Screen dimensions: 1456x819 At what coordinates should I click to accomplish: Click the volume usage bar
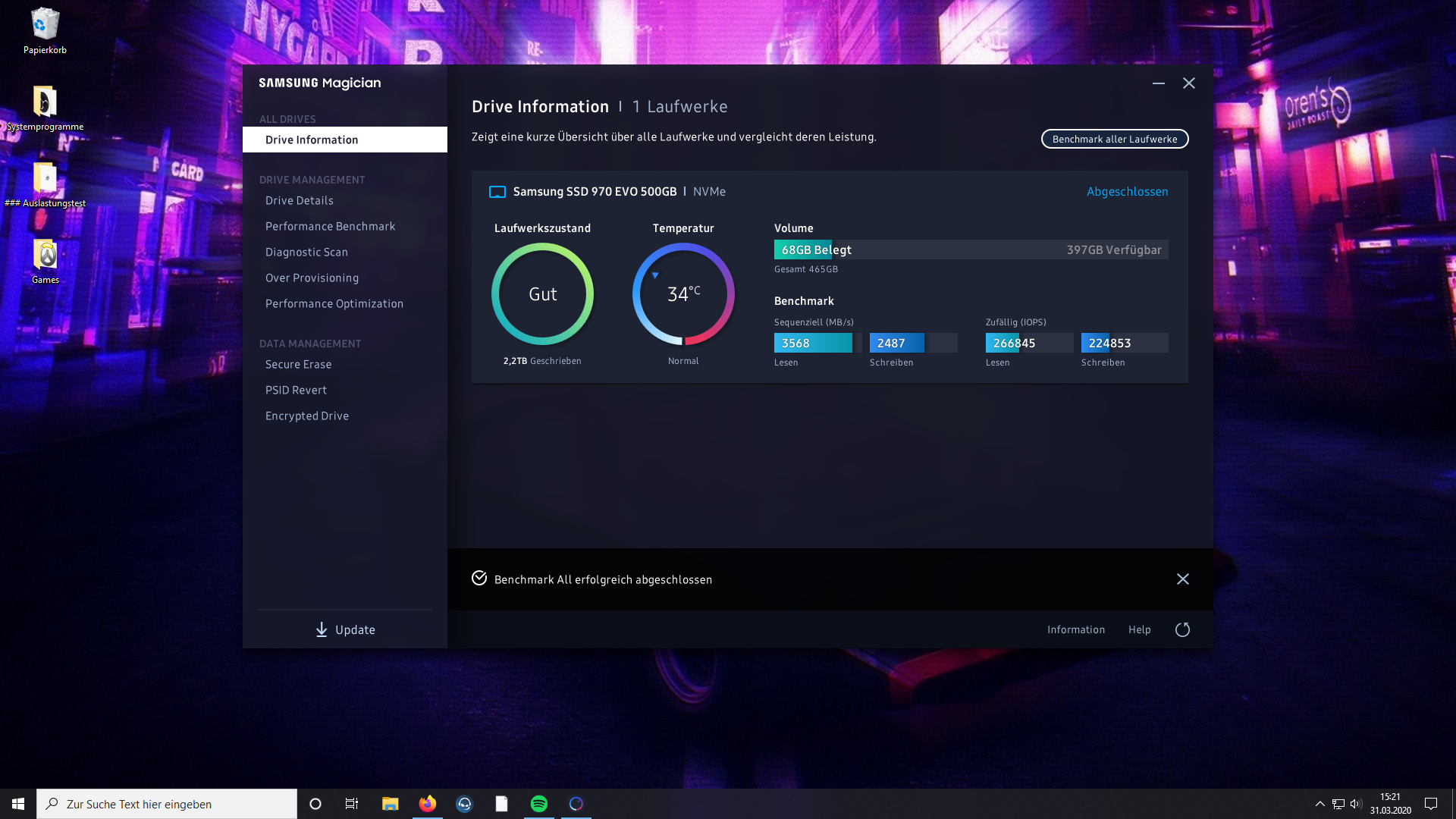pyautogui.click(x=971, y=249)
